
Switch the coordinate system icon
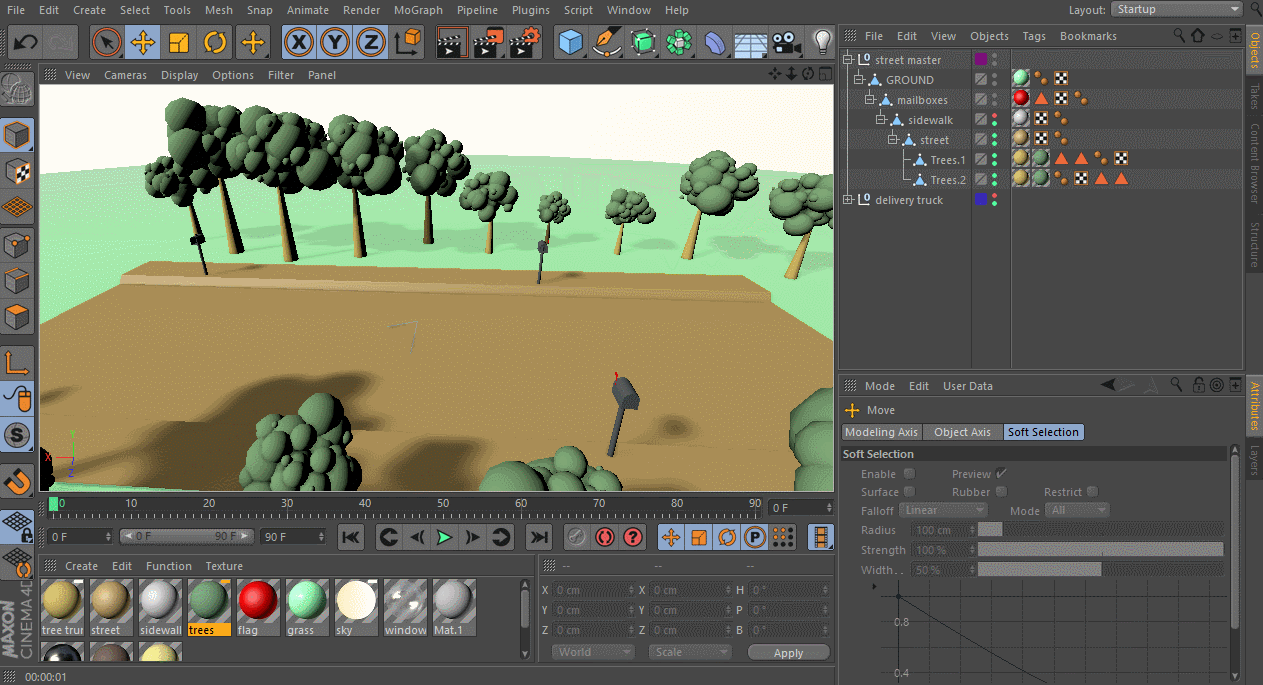coord(408,43)
